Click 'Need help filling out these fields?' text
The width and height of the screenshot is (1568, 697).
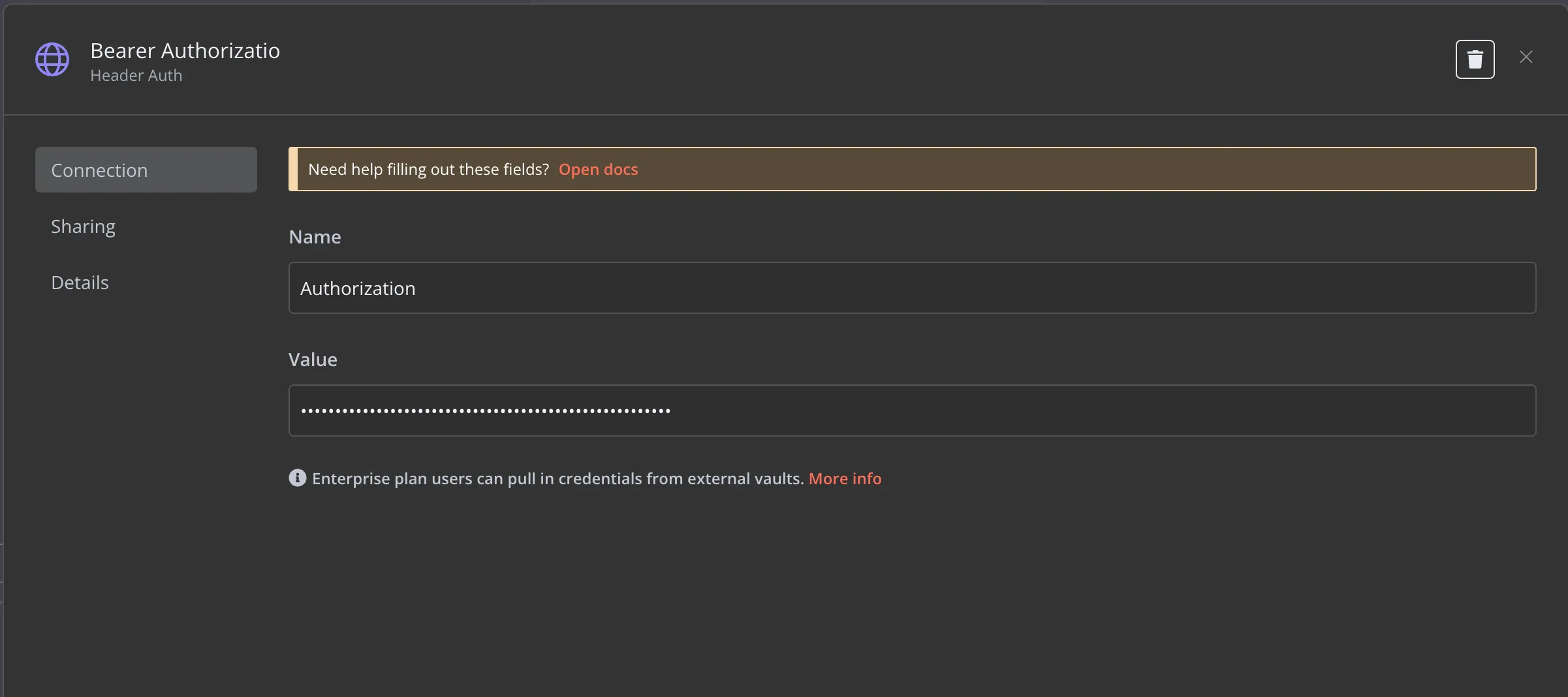pos(429,170)
